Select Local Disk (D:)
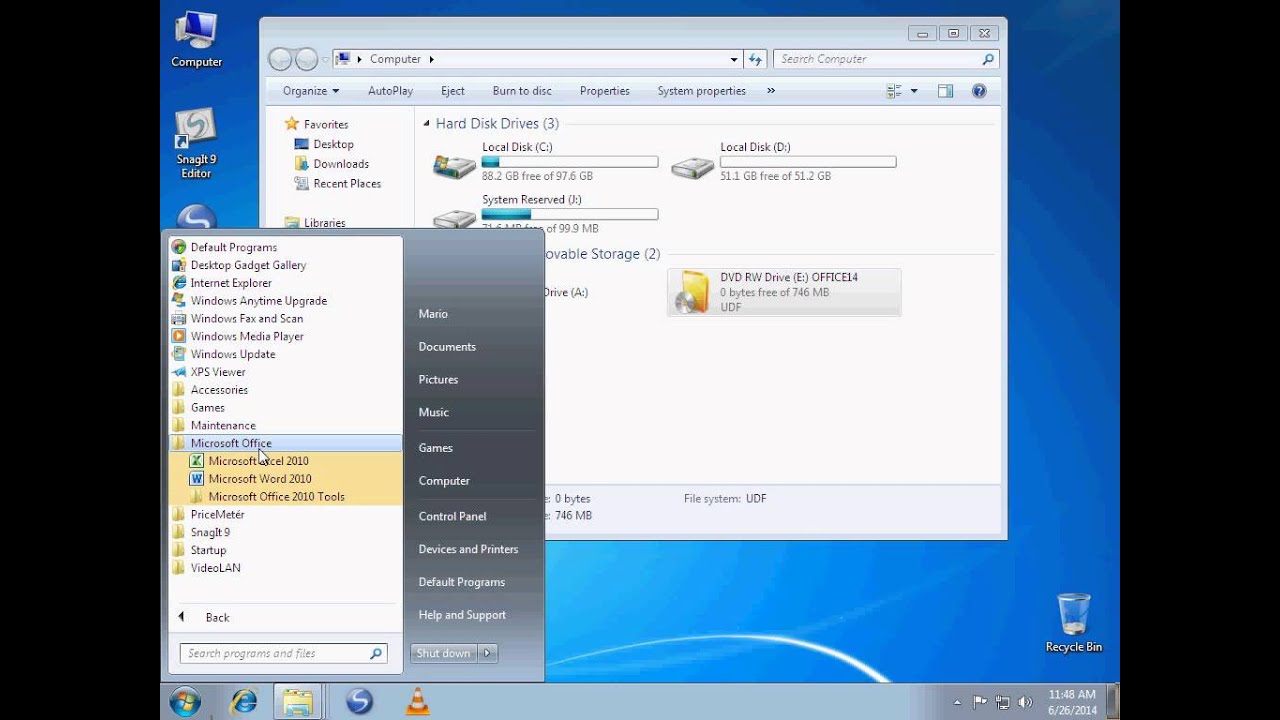The height and width of the screenshot is (720, 1280). pos(783,161)
